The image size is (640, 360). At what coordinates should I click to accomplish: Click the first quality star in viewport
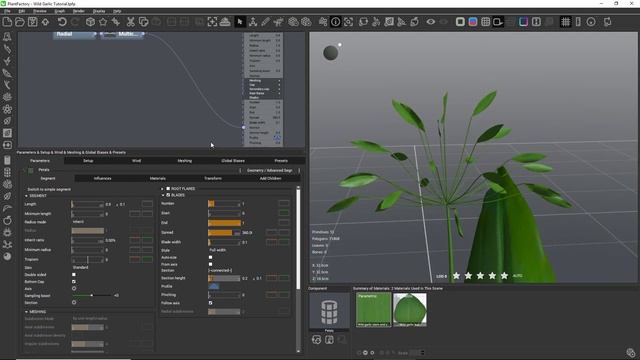[x=456, y=276]
